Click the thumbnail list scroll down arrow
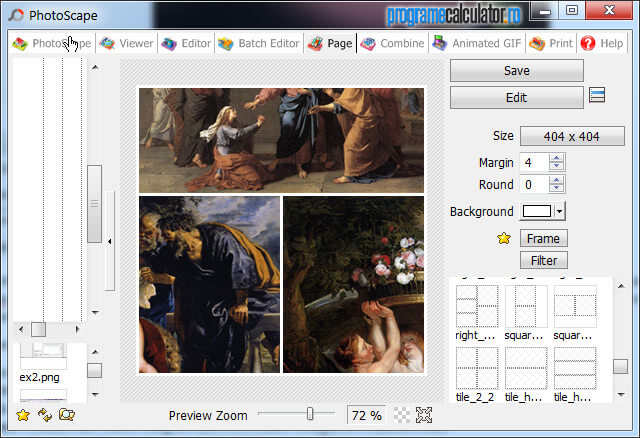This screenshot has width=640, height=438. pyautogui.click(x=95, y=394)
